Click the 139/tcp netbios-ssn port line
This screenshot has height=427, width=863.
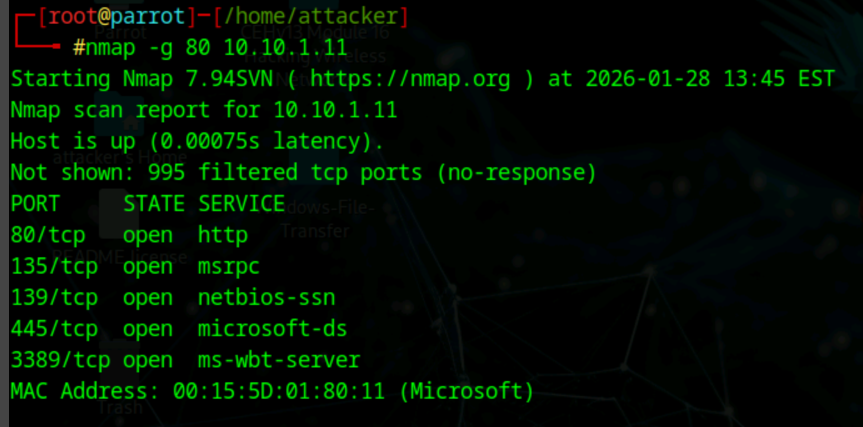tap(172, 298)
